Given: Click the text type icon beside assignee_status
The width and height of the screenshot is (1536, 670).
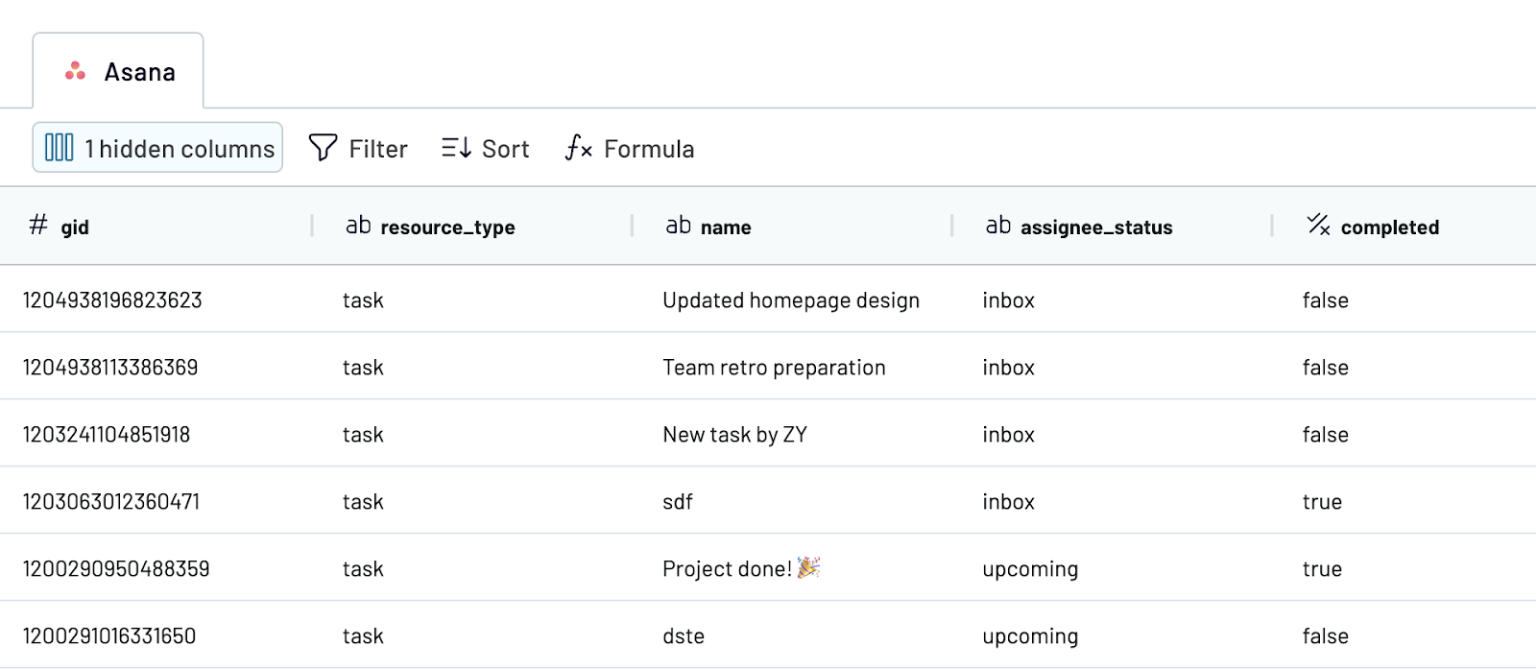Looking at the screenshot, I should [997, 226].
